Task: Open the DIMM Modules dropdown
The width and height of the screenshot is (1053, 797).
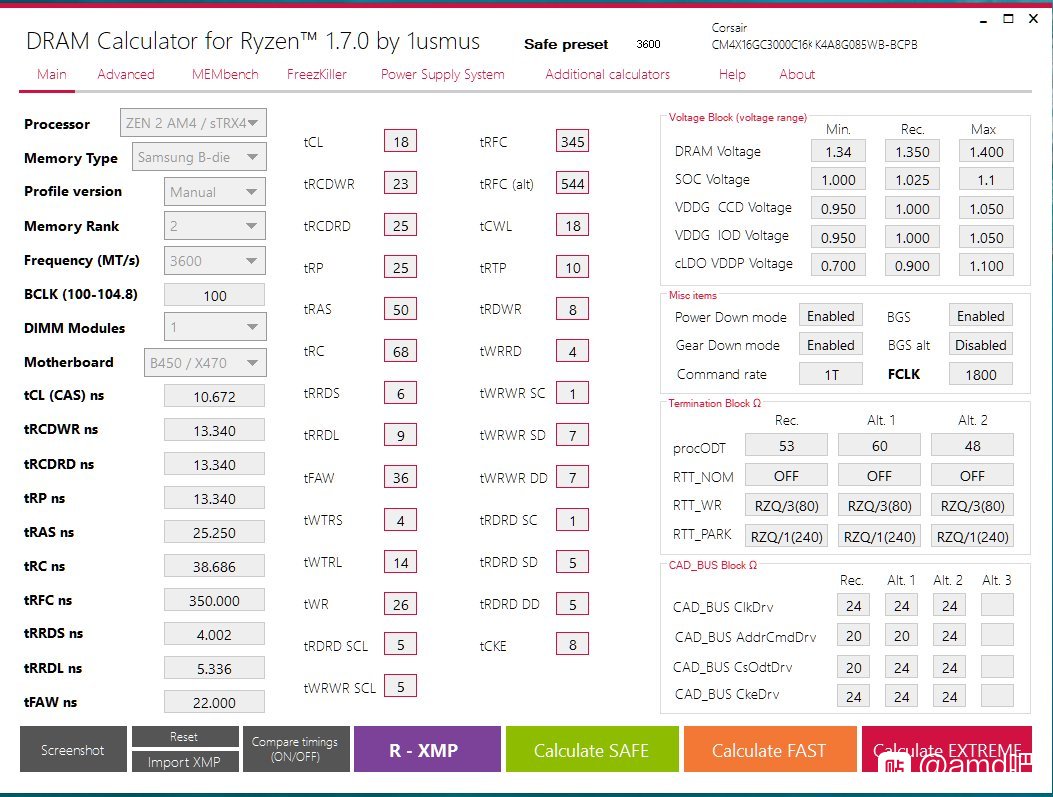Action: pyautogui.click(x=215, y=327)
